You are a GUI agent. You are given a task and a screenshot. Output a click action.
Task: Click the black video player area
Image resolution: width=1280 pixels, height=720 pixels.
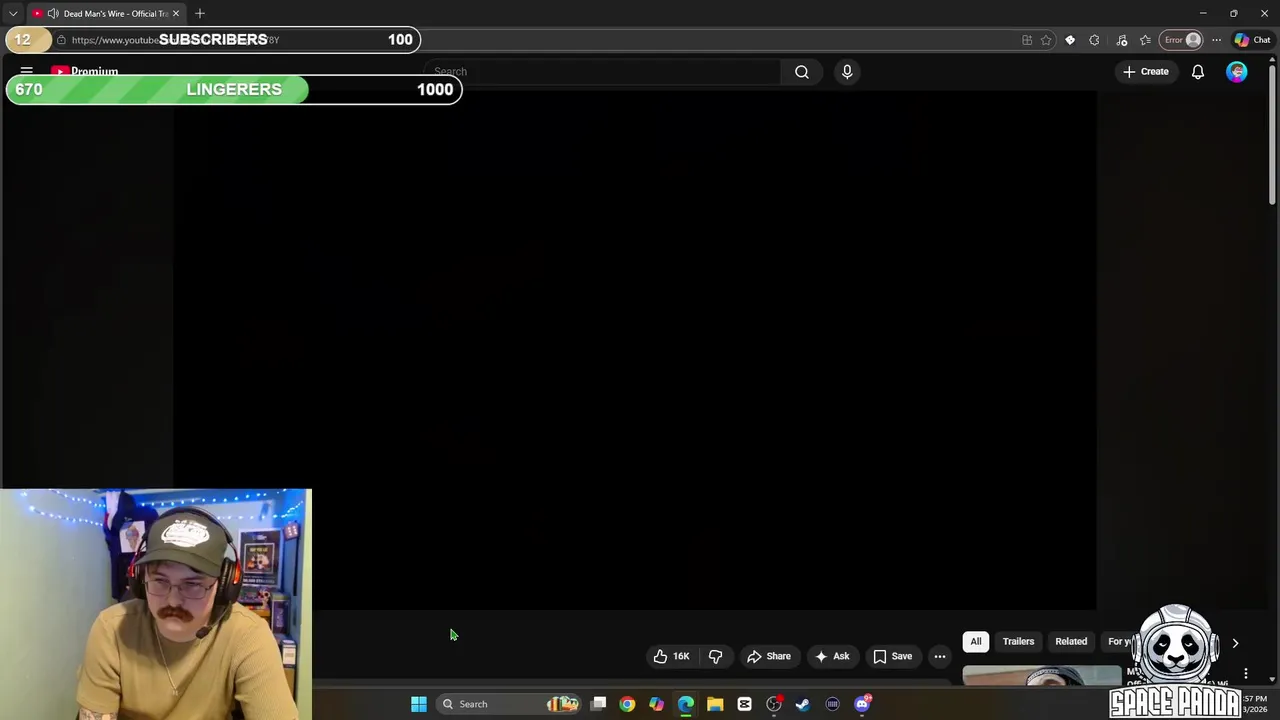point(635,350)
